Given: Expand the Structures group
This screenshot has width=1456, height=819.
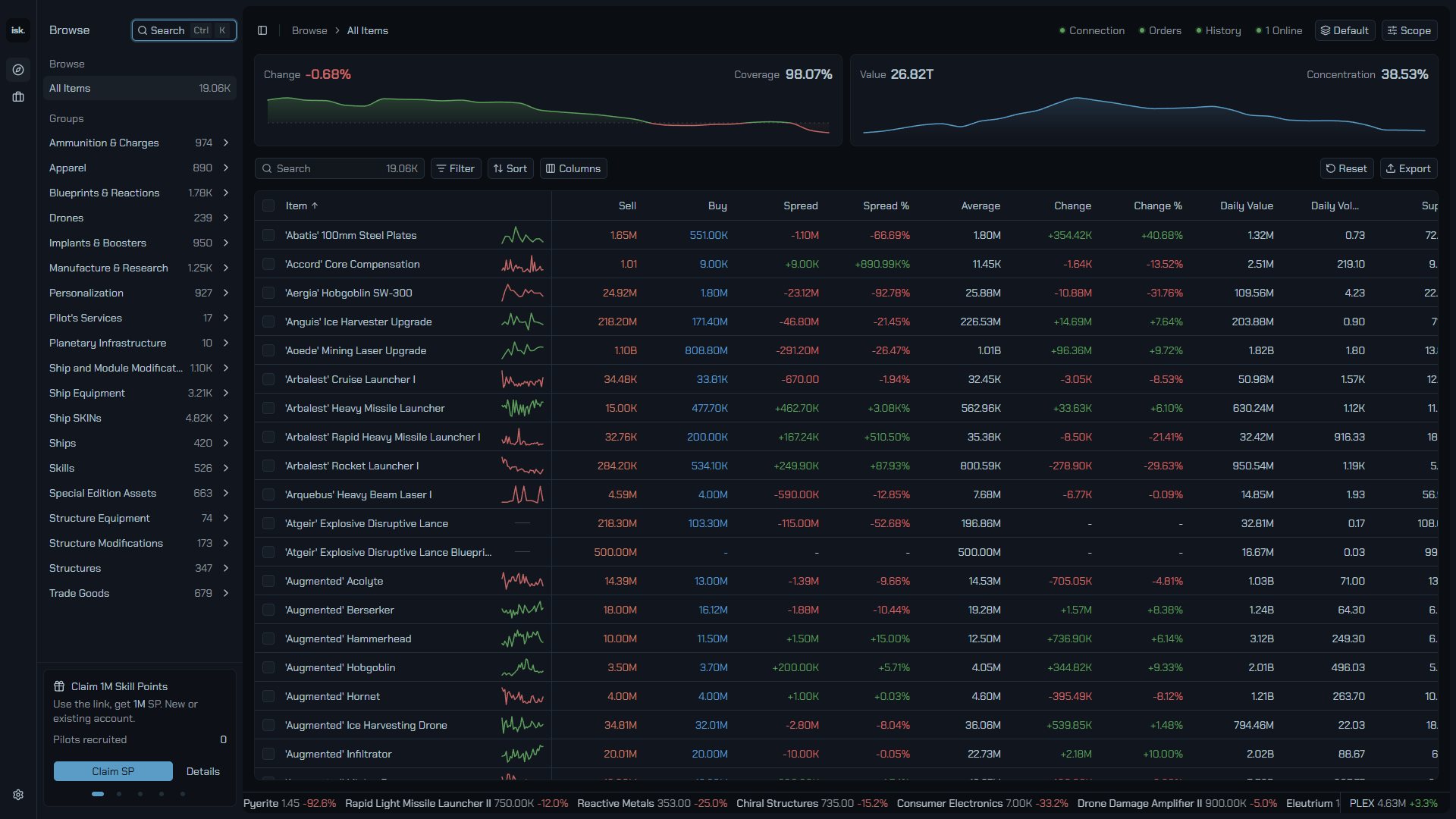Looking at the screenshot, I should 226,568.
